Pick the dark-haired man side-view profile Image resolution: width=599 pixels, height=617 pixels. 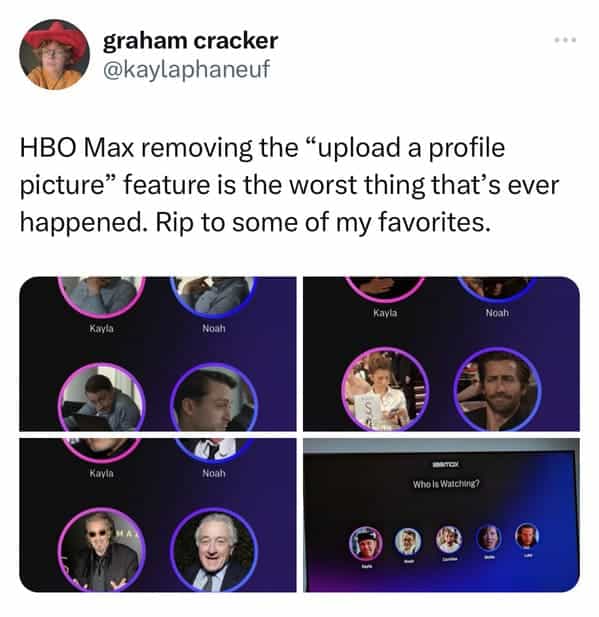[214, 397]
